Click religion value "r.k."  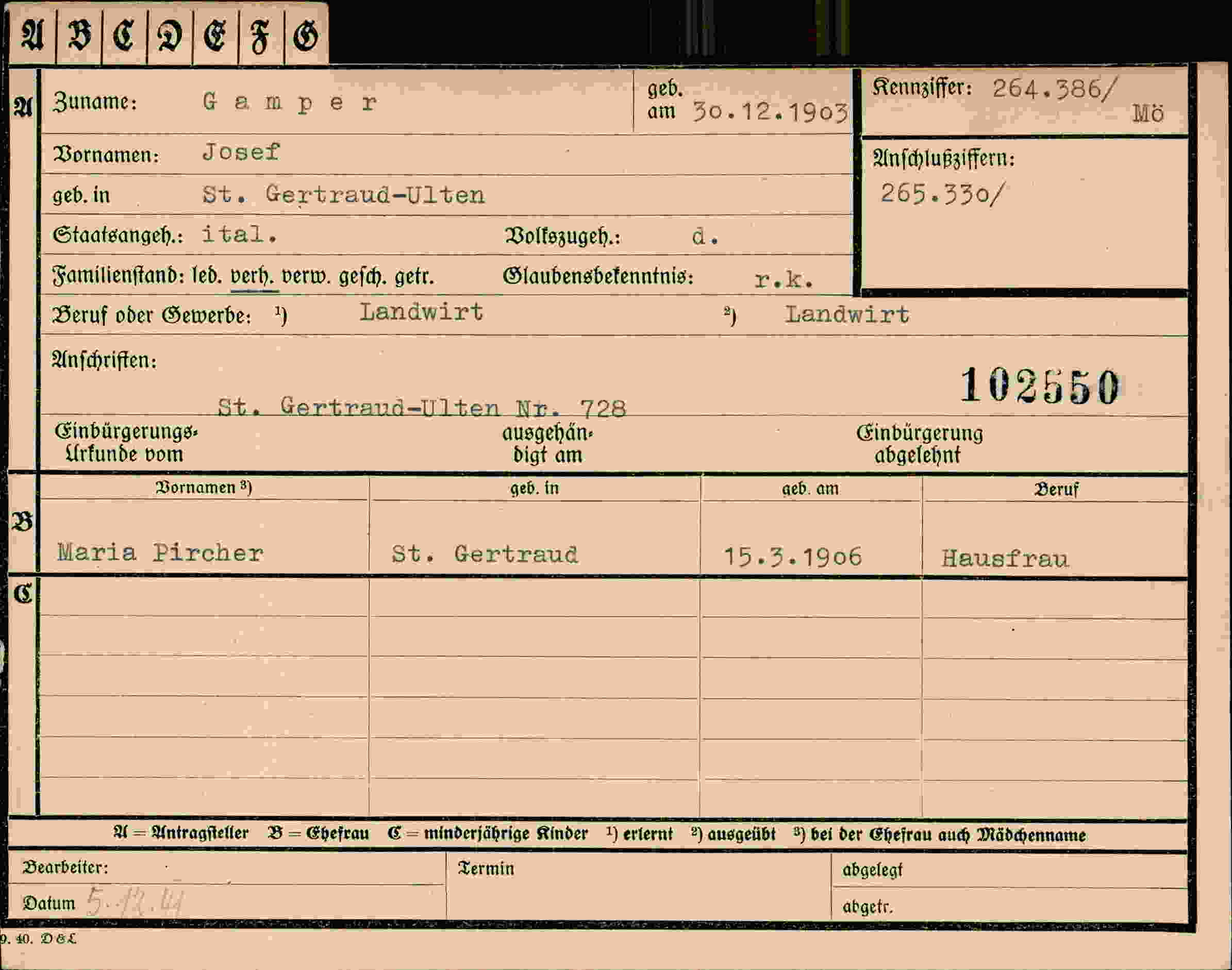(784, 279)
